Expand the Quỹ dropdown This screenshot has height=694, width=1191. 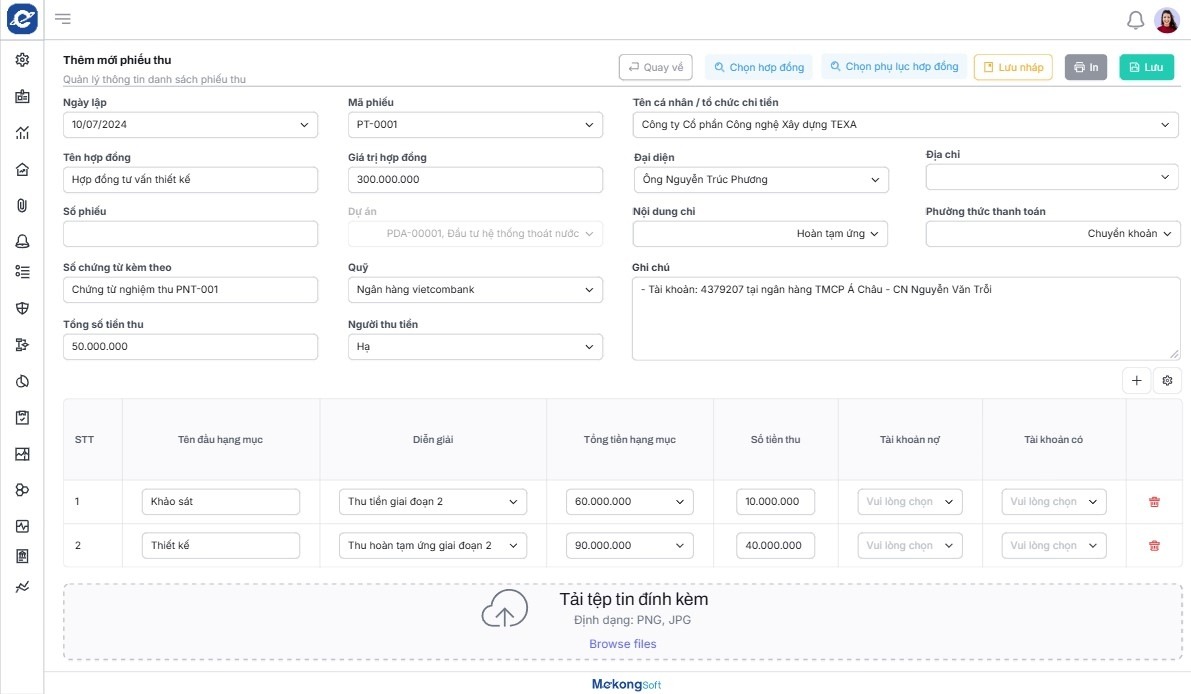pyautogui.click(x=475, y=290)
